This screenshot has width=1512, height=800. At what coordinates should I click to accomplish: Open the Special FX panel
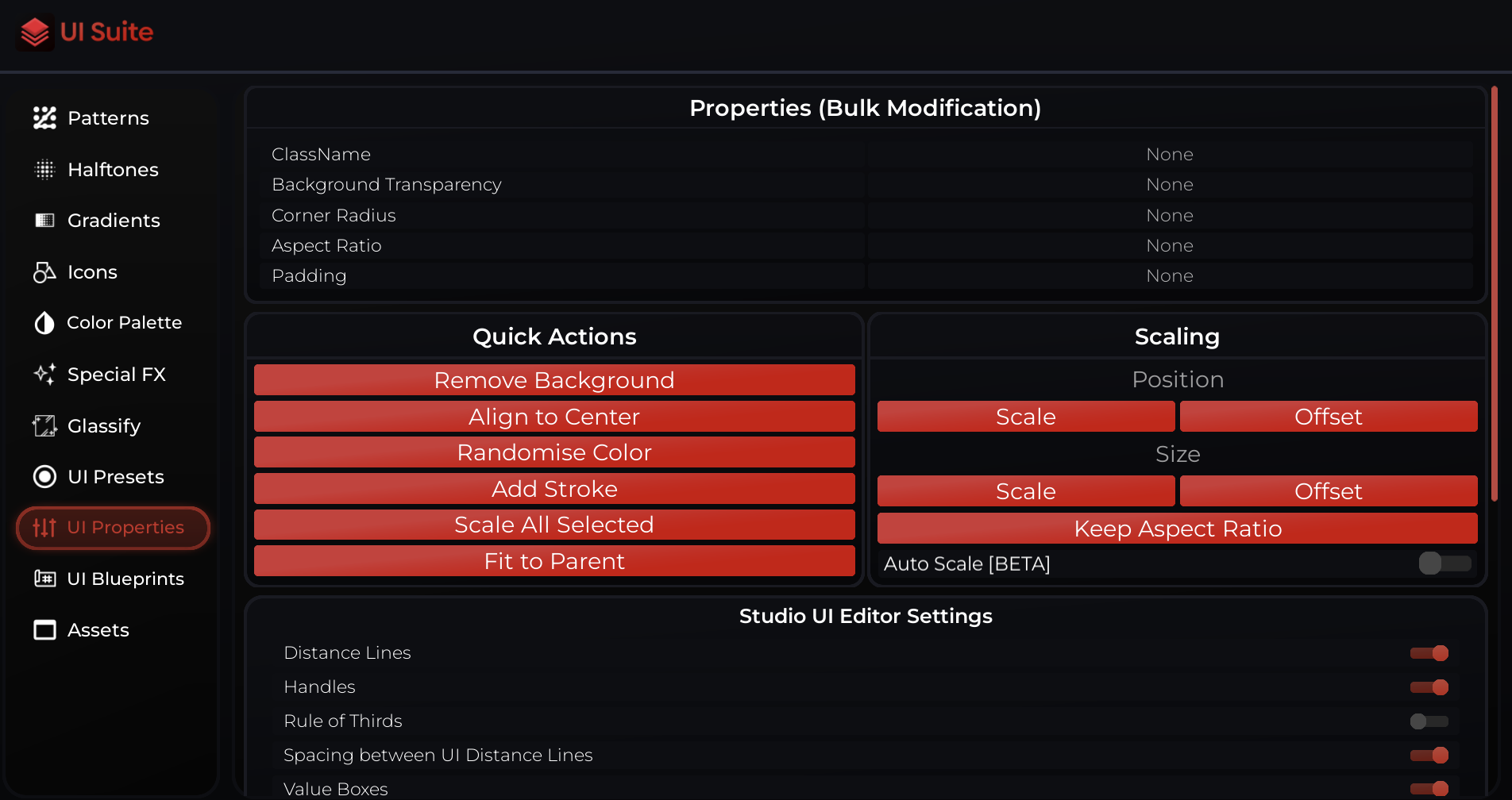pos(116,374)
